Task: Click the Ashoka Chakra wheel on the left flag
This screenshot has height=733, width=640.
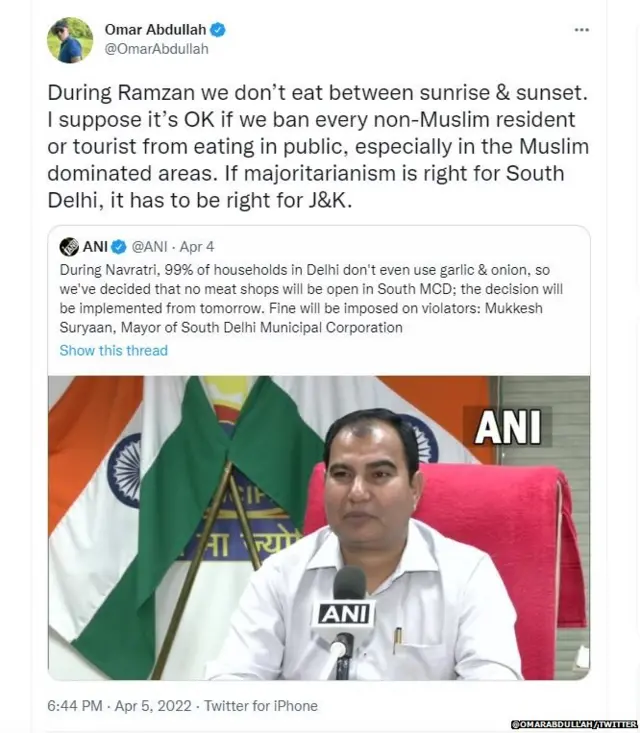Action: coord(126,469)
